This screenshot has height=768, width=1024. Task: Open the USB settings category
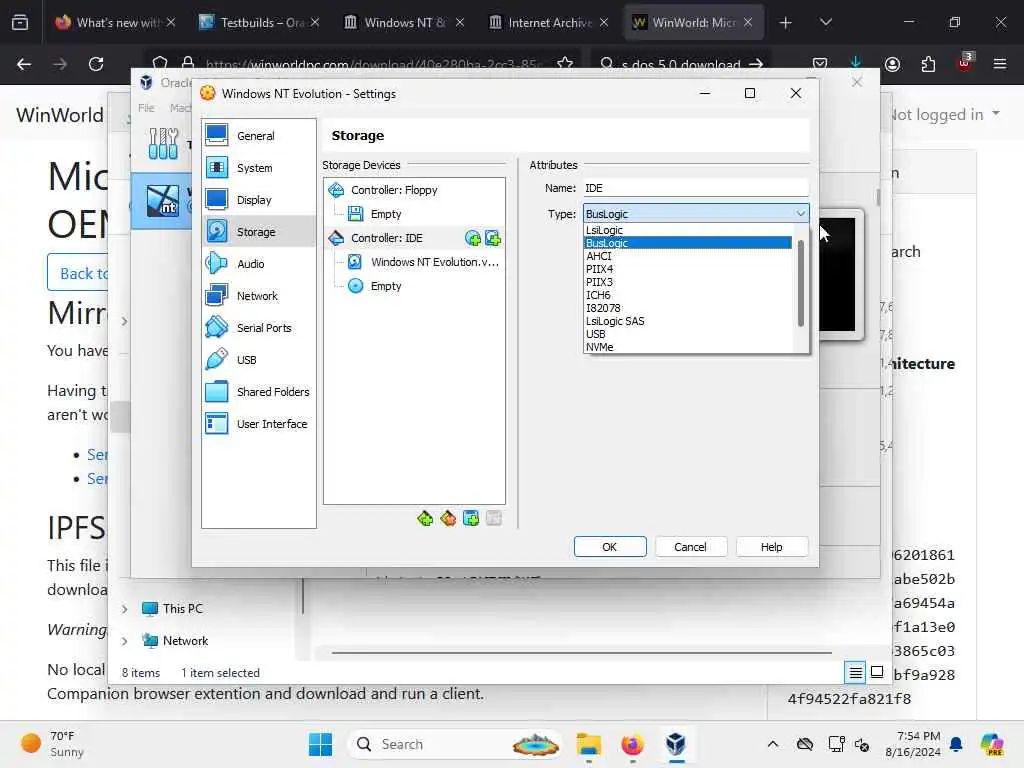259,360
